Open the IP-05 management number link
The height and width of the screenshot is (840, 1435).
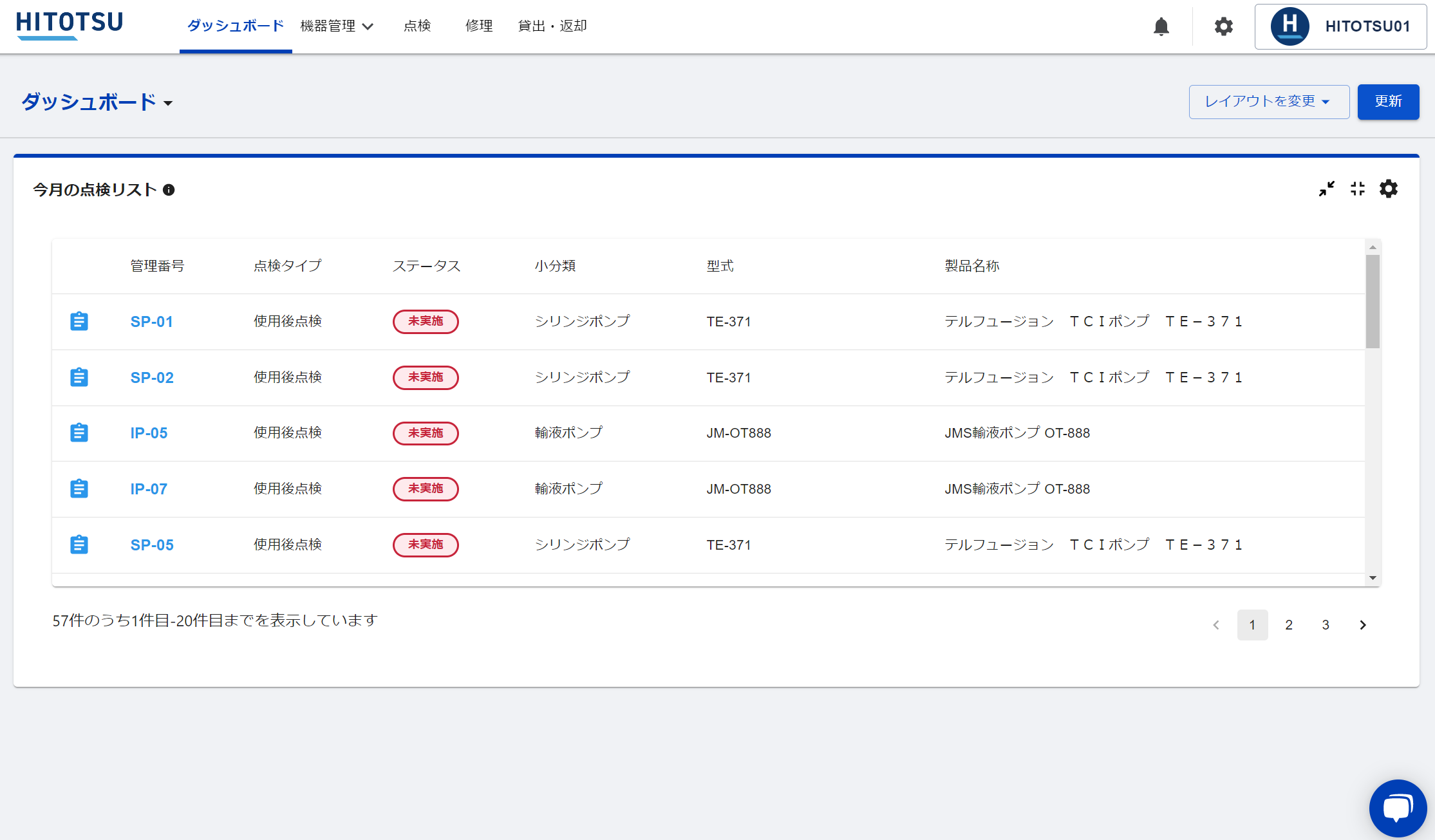click(149, 433)
